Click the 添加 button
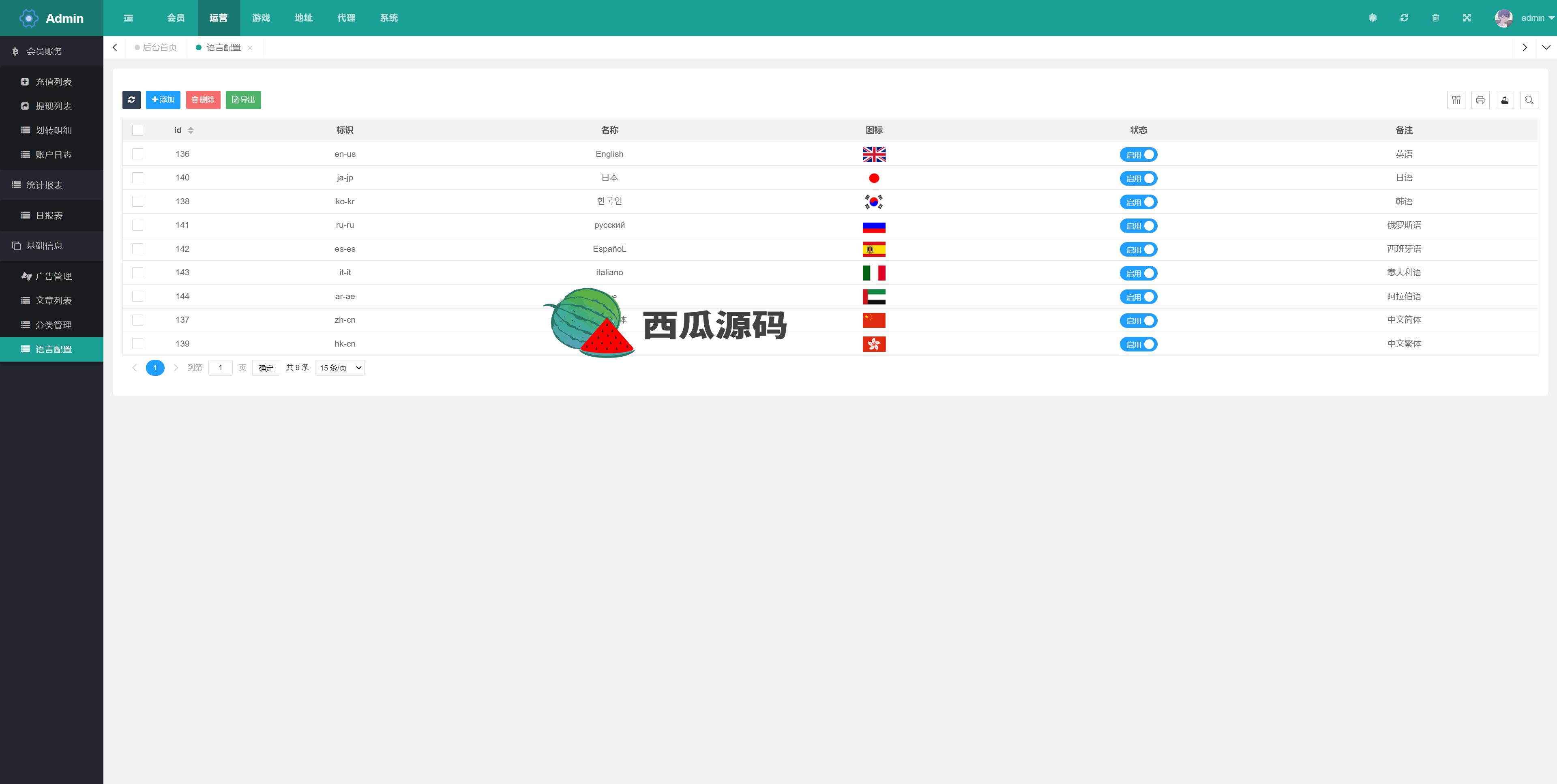This screenshot has width=1557, height=784. point(163,100)
